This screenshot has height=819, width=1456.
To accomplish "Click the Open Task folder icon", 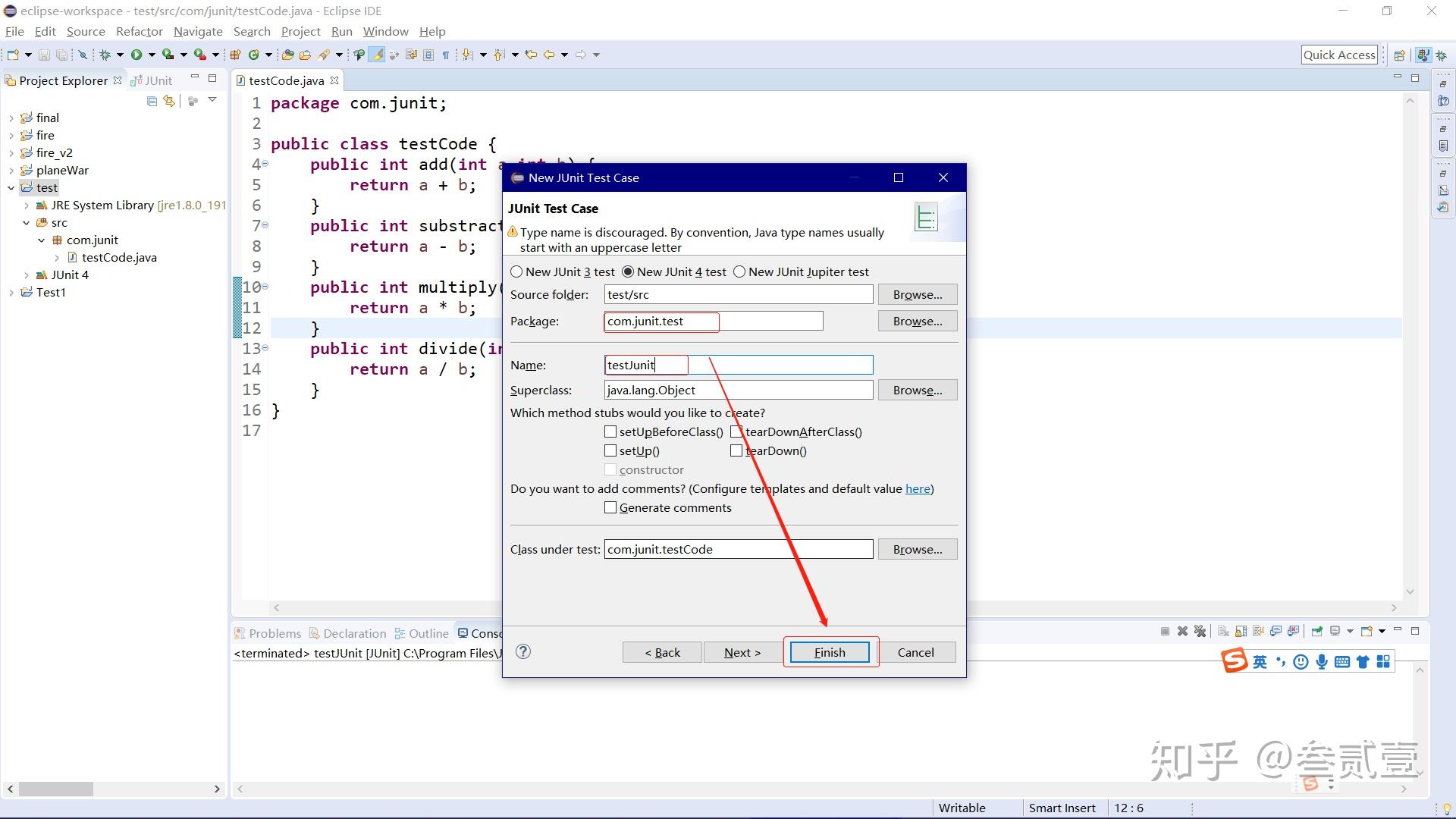I will click(305, 55).
